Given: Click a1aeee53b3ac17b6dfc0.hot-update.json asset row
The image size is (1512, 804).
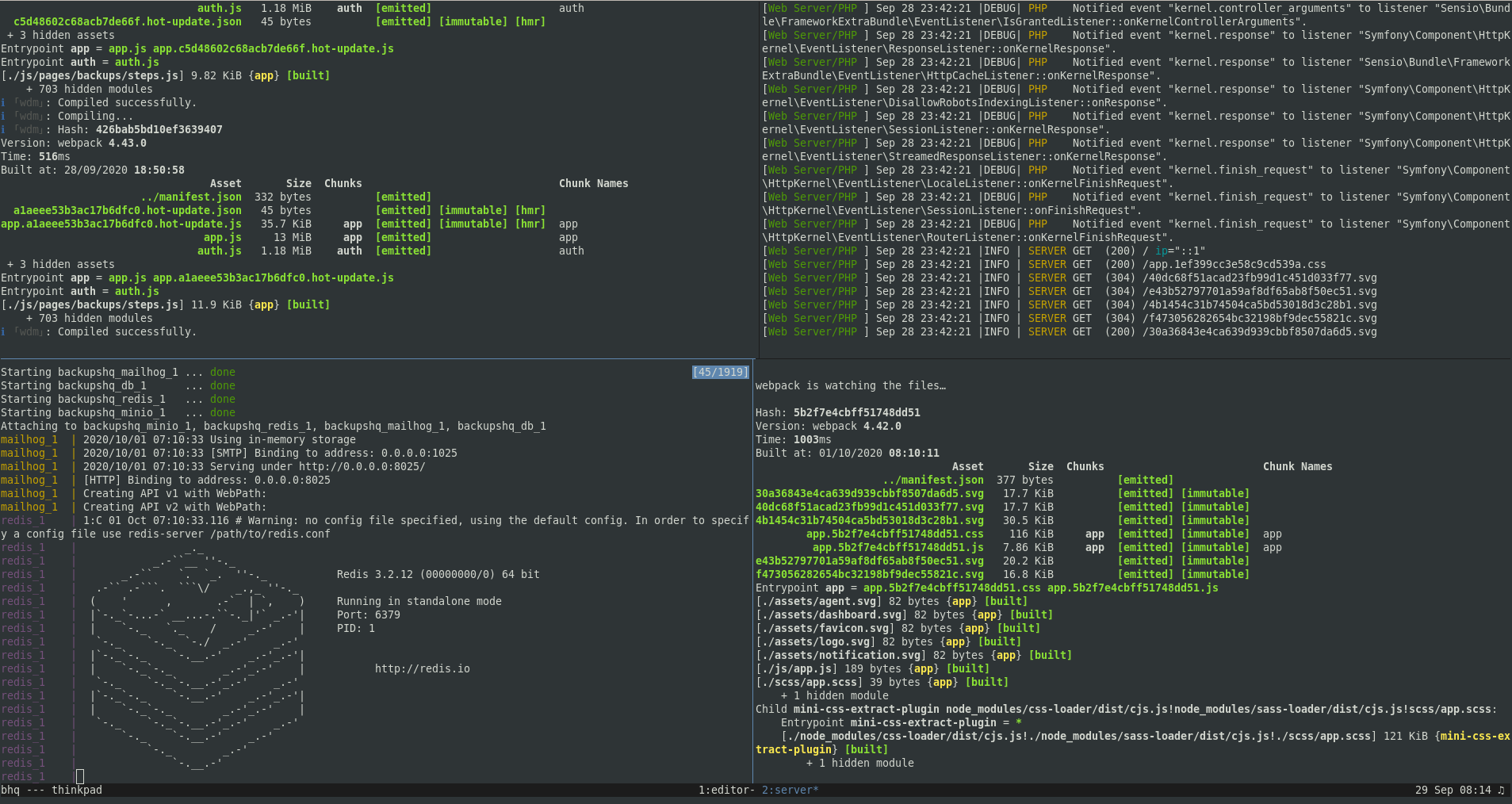Looking at the screenshot, I should point(280,210).
